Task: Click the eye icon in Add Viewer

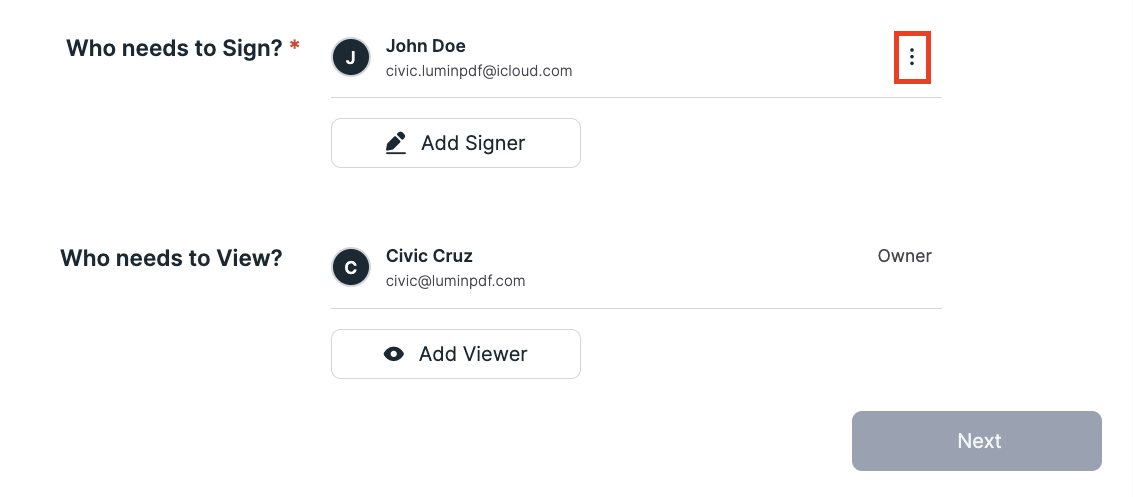Action: pyautogui.click(x=394, y=354)
